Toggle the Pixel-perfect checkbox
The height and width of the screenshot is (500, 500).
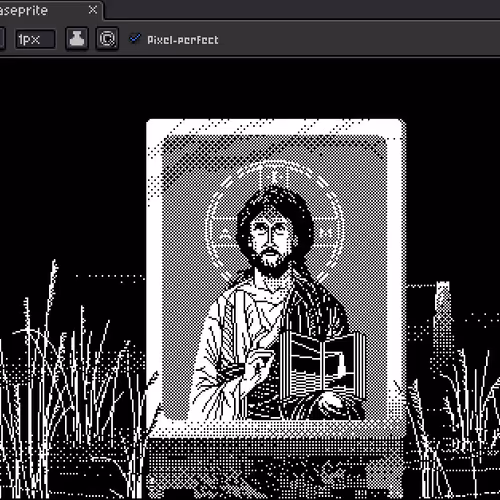(x=135, y=38)
